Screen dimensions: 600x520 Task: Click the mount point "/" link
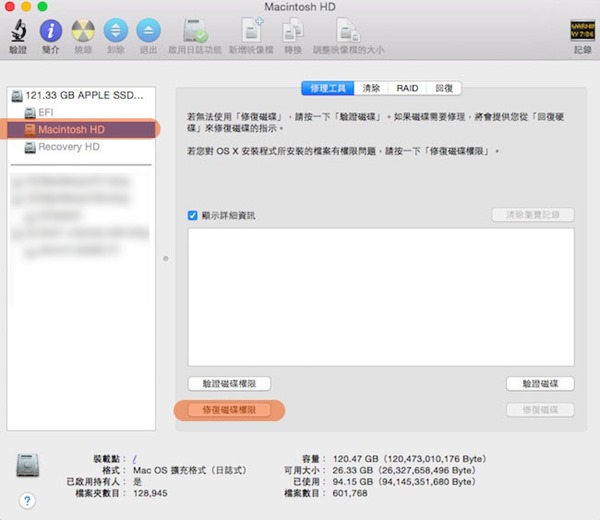135,459
